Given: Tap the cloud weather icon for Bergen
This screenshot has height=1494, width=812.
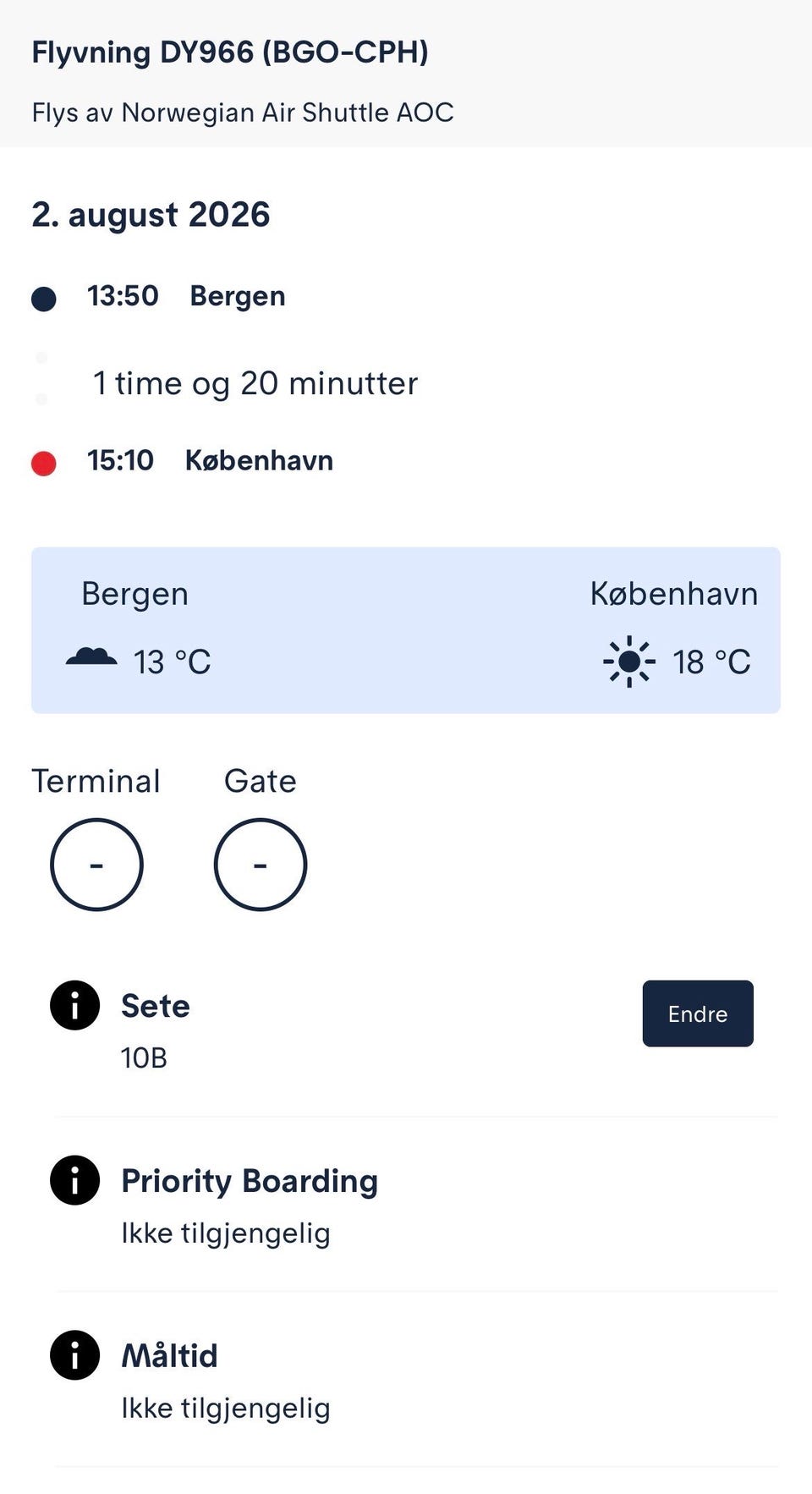Looking at the screenshot, I should pyautogui.click(x=91, y=657).
